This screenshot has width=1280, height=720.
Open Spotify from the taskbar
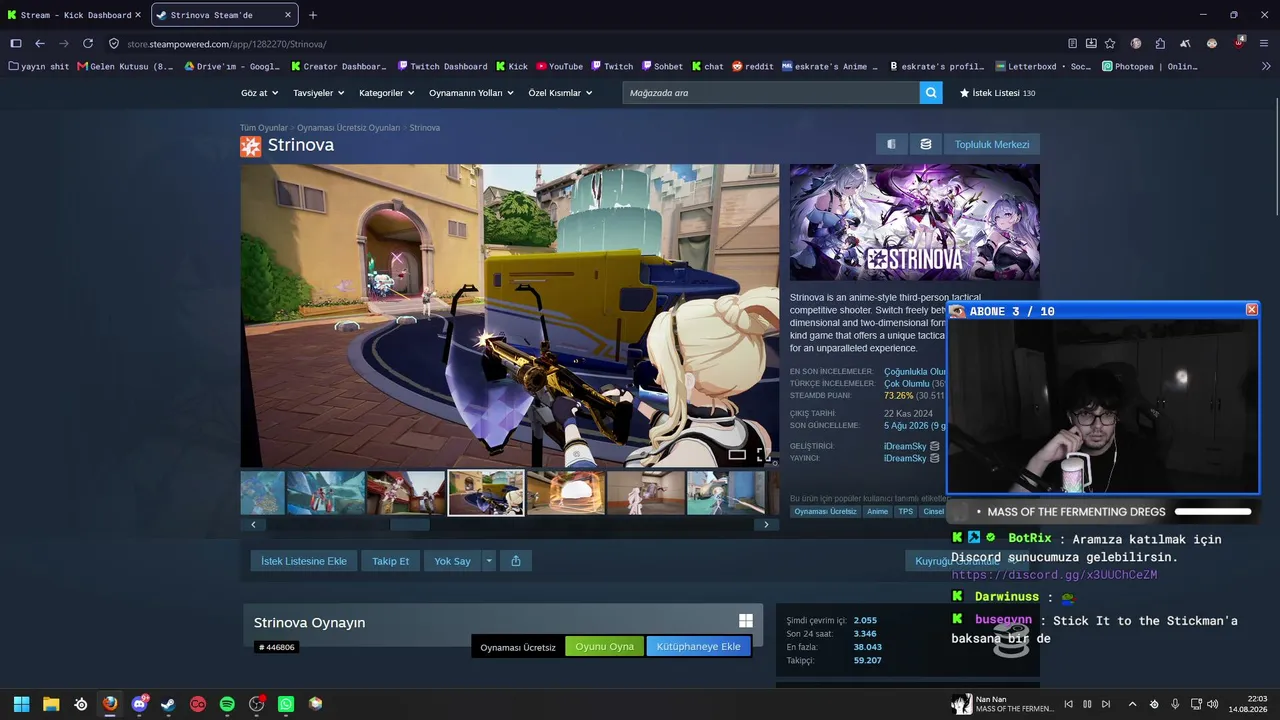[227, 704]
